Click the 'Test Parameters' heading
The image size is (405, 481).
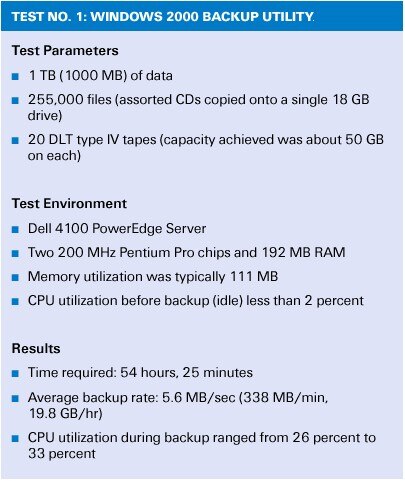point(65,51)
